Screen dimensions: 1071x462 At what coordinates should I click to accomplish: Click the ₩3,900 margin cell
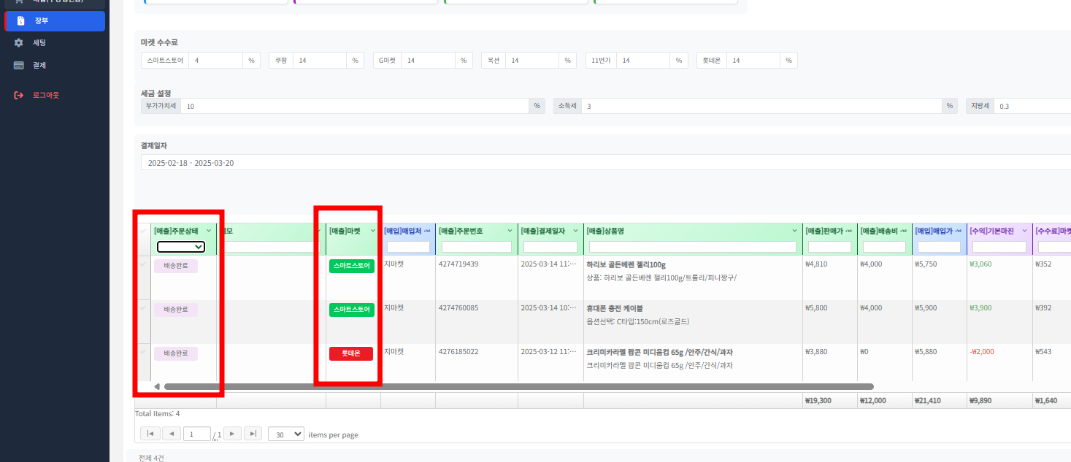[980, 308]
